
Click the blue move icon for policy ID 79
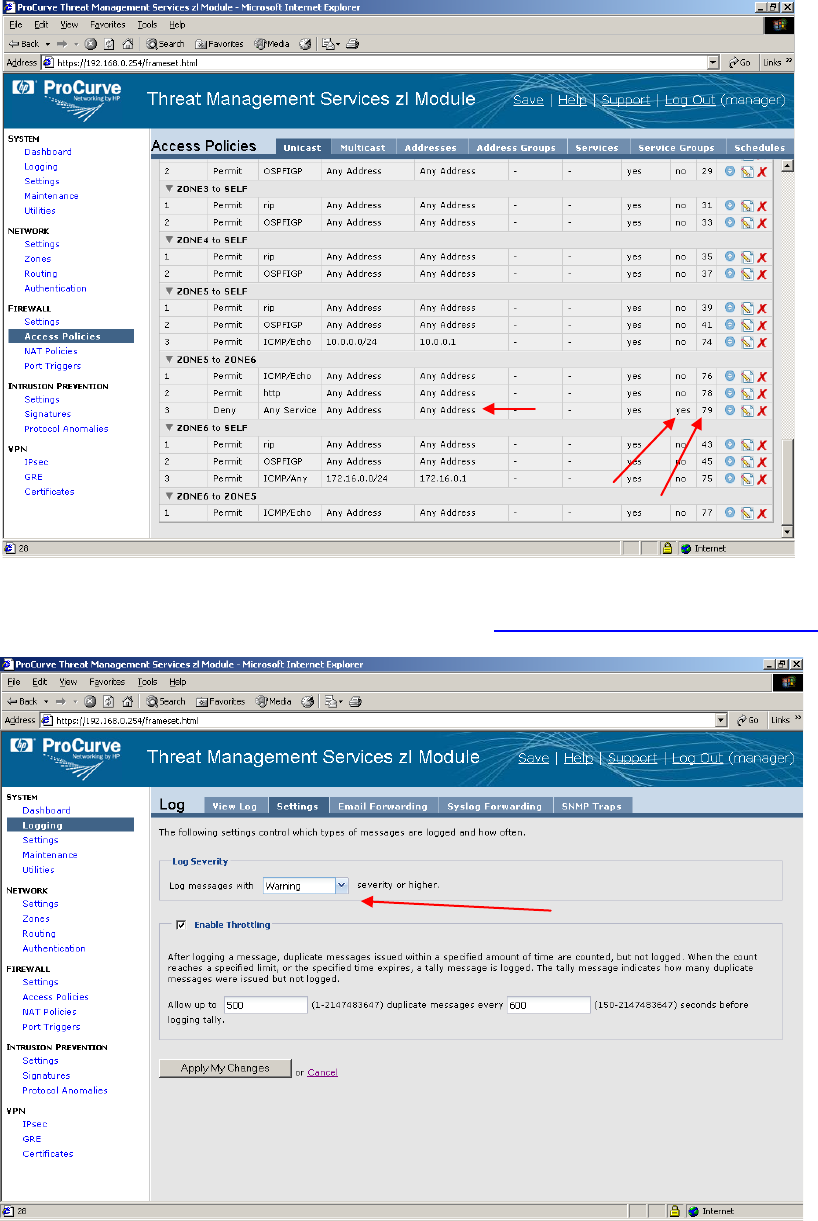pyautogui.click(x=730, y=410)
